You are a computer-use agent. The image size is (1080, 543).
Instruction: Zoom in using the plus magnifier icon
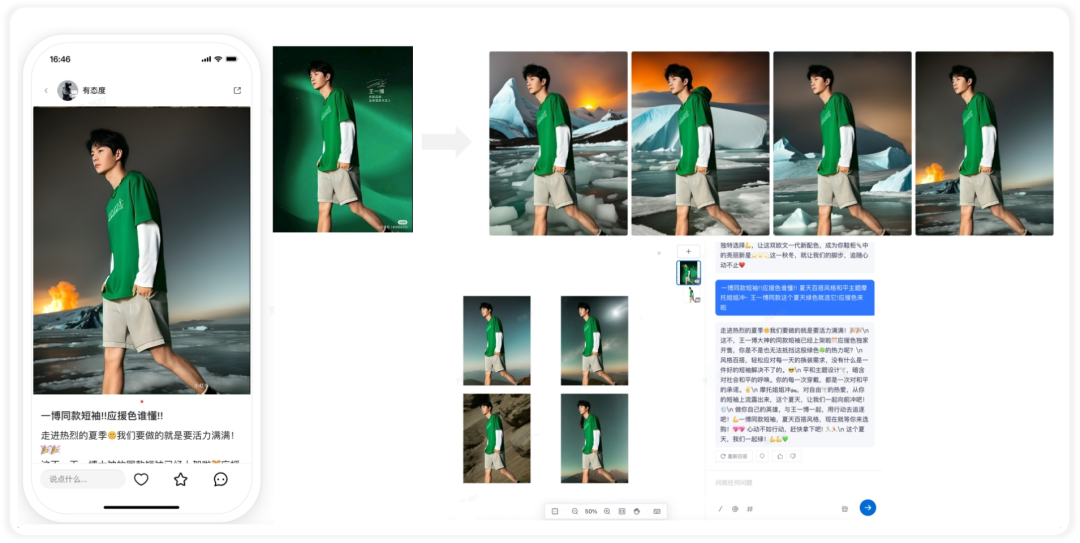click(x=607, y=511)
